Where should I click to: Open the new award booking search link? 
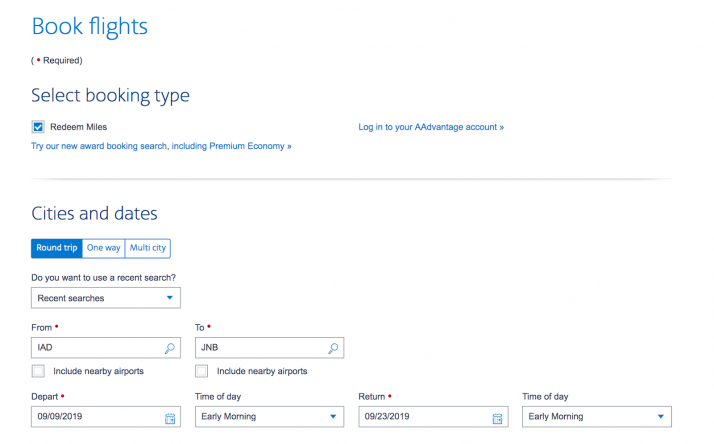161,146
